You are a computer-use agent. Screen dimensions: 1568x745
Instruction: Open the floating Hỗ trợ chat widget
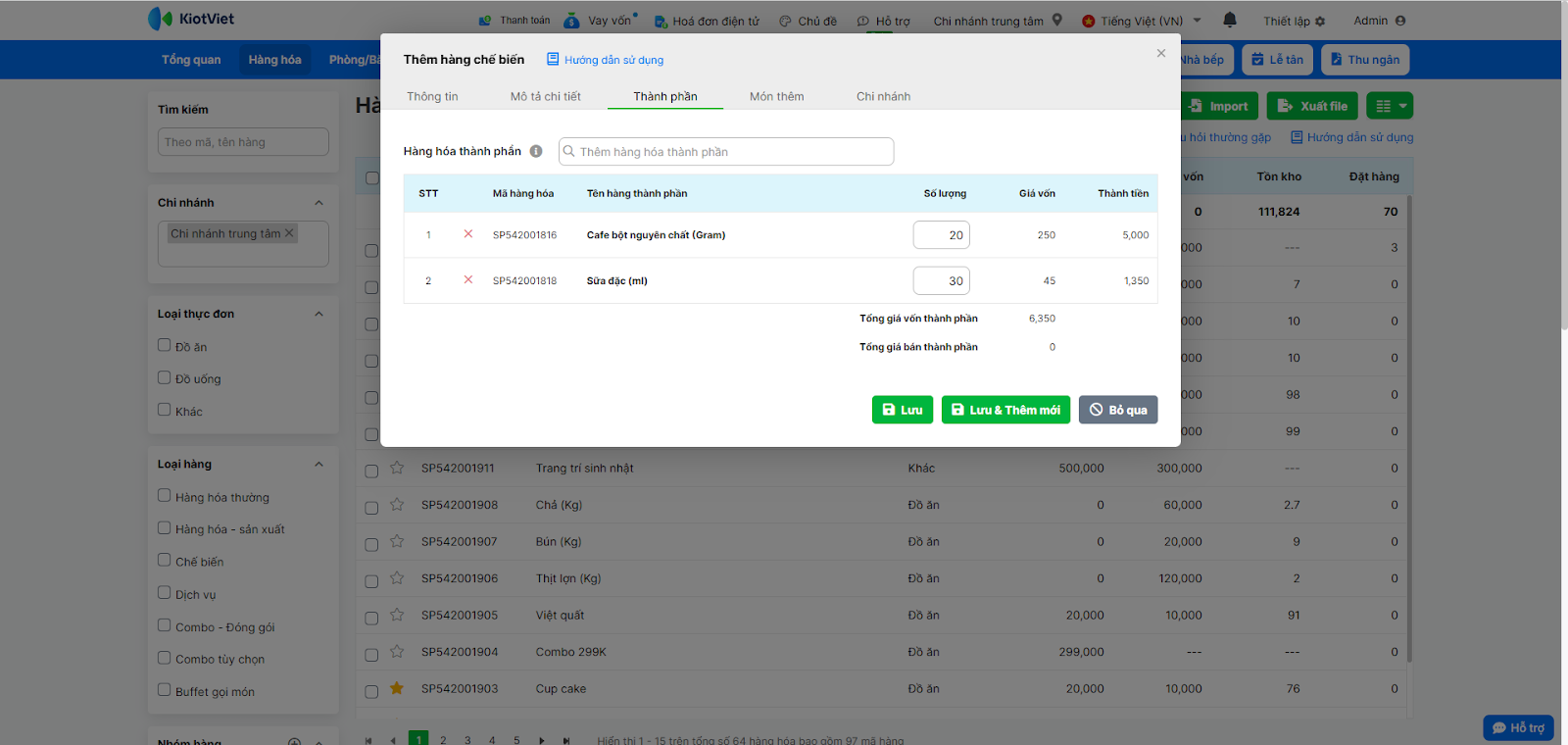click(1518, 727)
